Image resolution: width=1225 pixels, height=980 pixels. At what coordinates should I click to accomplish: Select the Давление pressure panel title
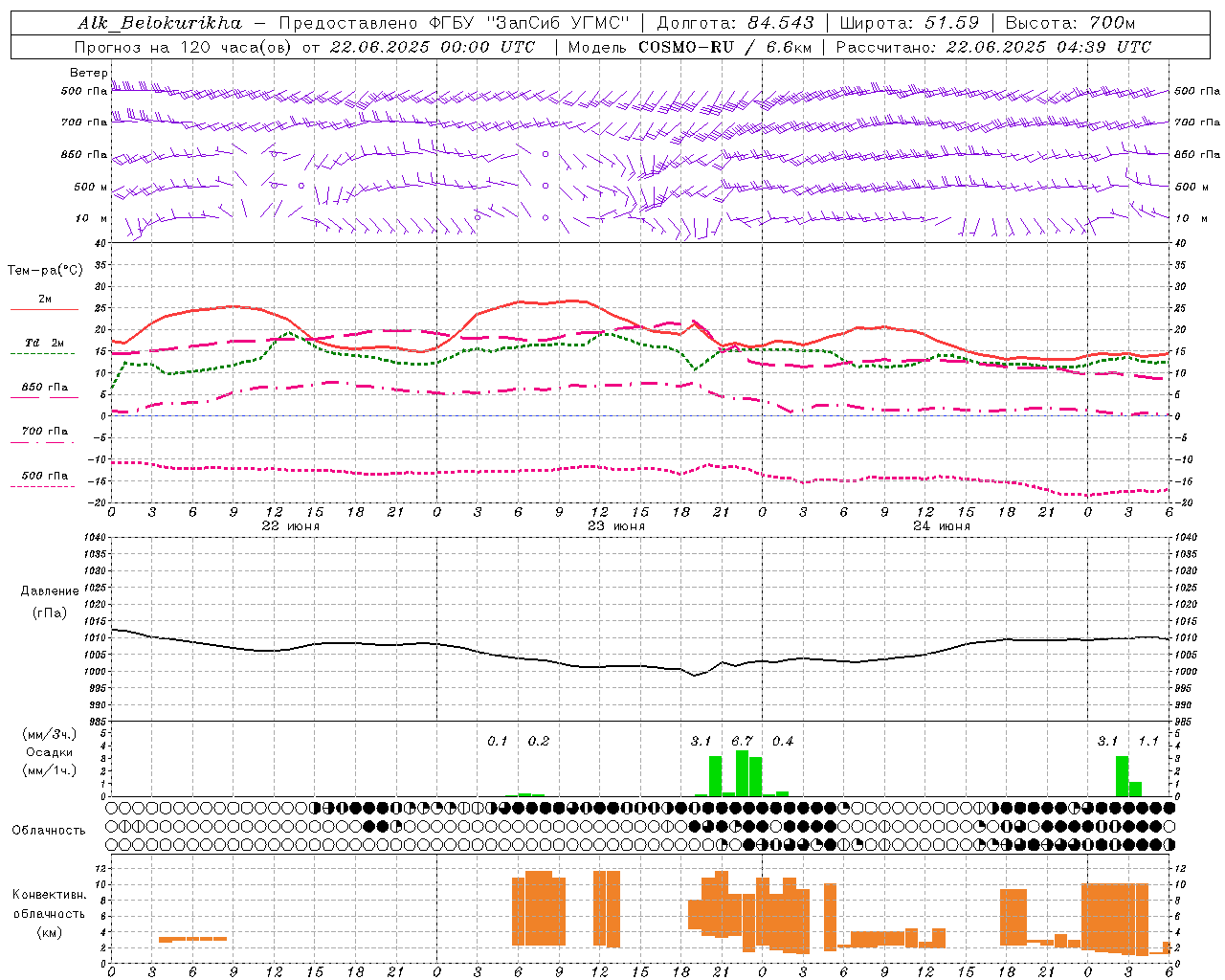(x=49, y=591)
